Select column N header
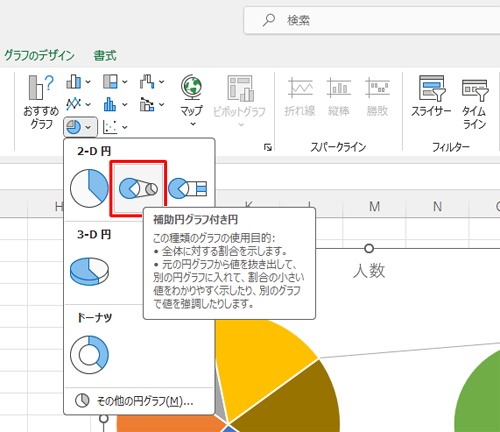This screenshot has height=432, width=500. coord(437,207)
